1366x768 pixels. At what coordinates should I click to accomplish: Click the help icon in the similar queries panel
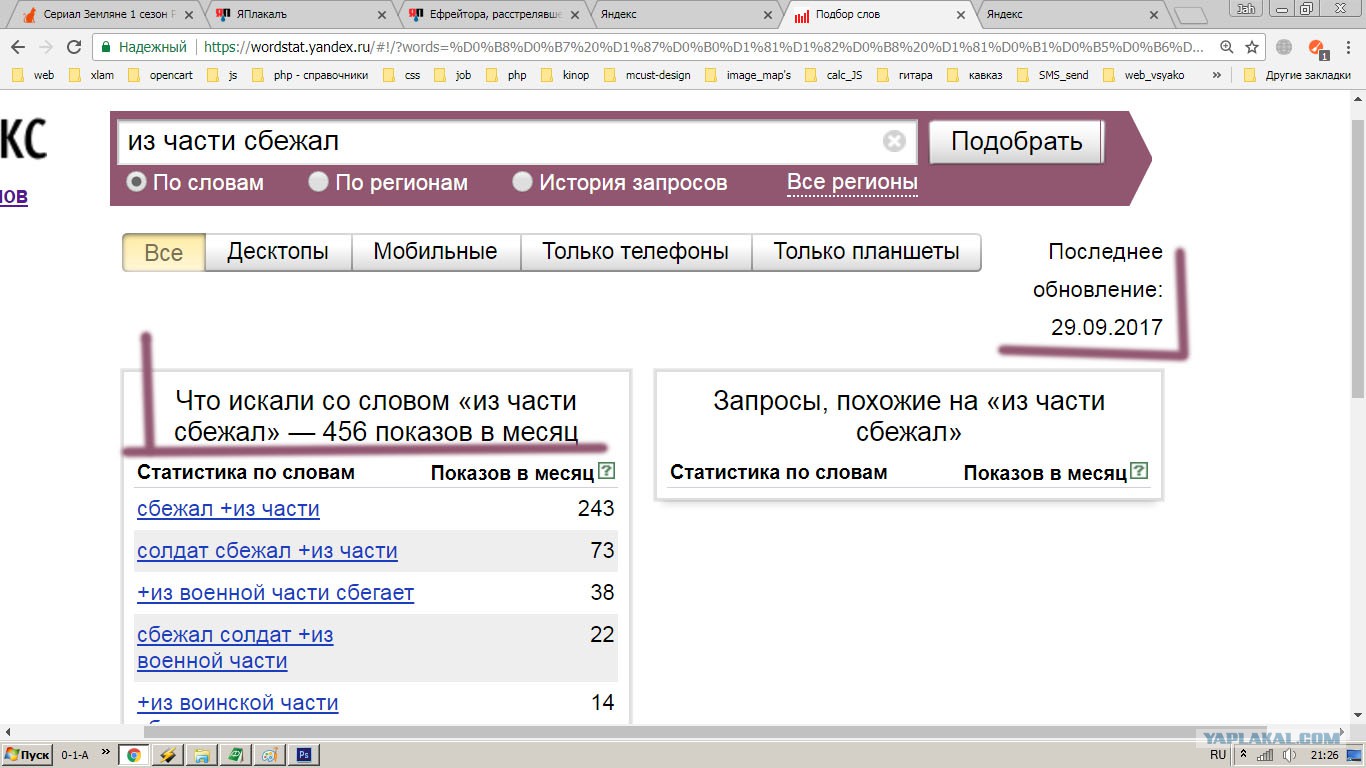pos(1139,472)
